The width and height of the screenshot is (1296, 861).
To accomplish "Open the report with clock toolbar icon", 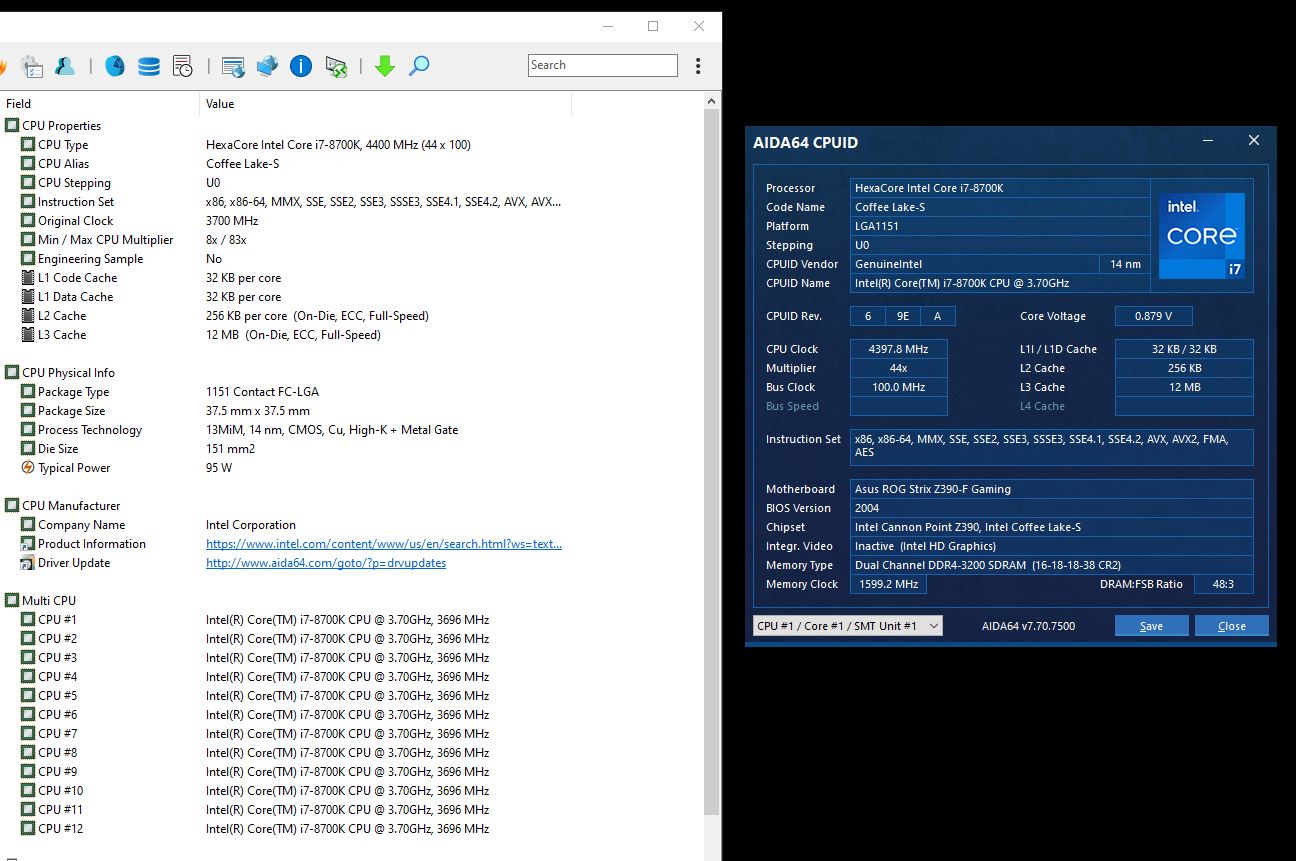I will (183, 66).
